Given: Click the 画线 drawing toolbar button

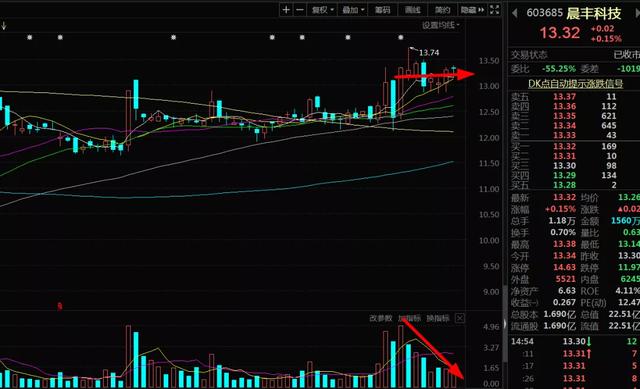Looking at the screenshot, I should [x=412, y=10].
